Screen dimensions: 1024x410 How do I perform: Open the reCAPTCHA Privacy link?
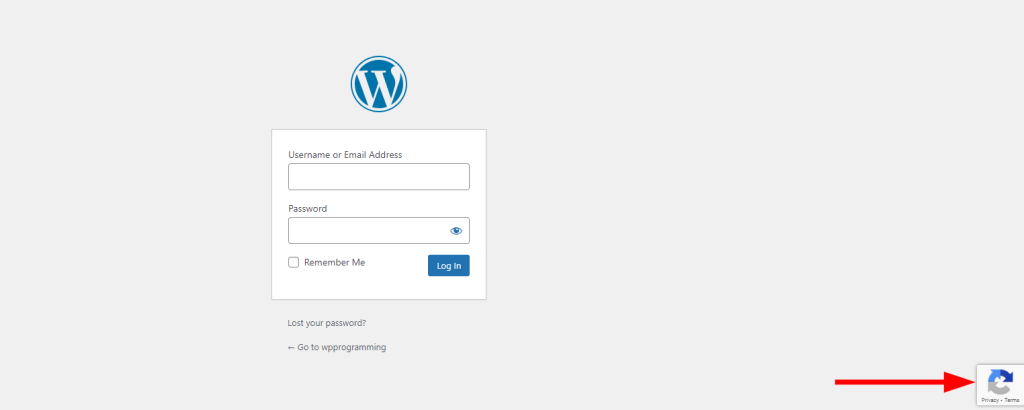pos(989,400)
